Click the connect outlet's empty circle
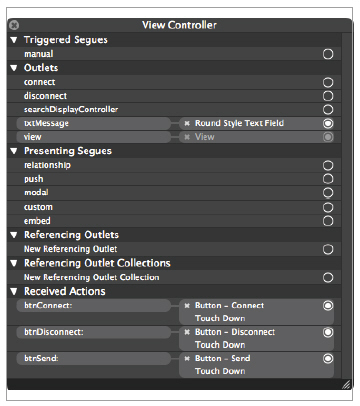The width and height of the screenshot is (360, 406). point(328,82)
